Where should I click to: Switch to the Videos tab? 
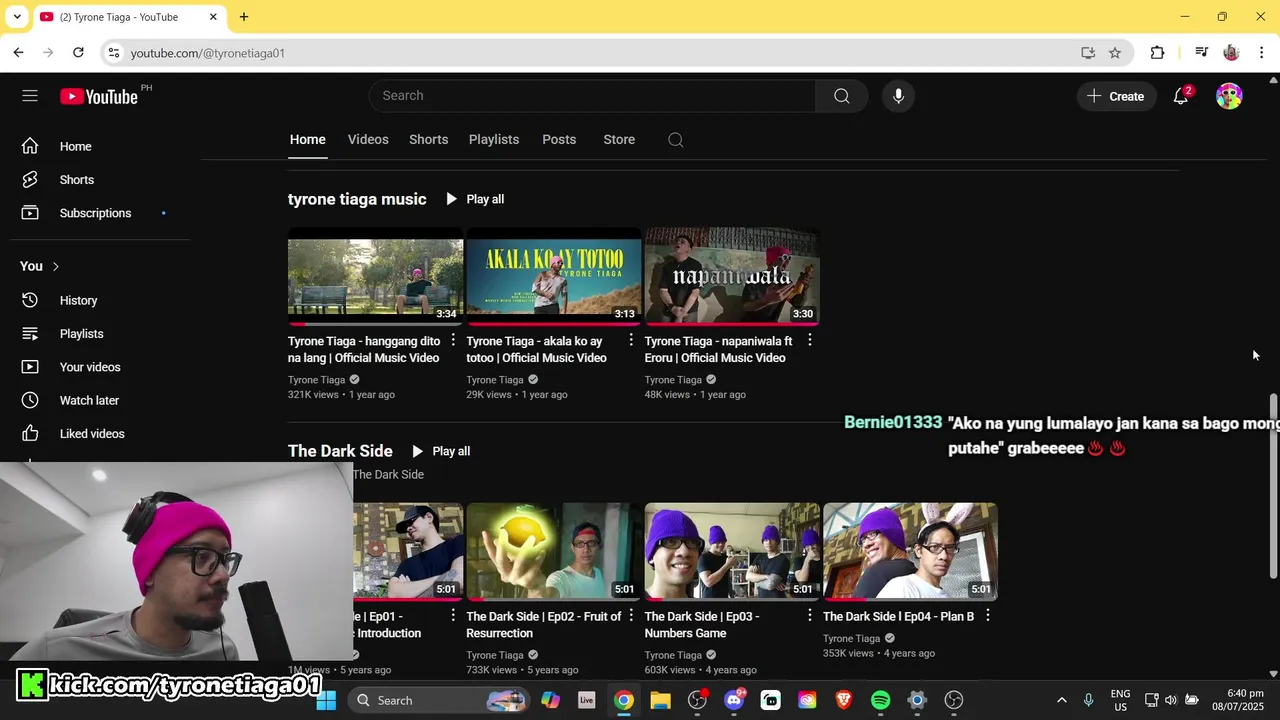tap(368, 140)
